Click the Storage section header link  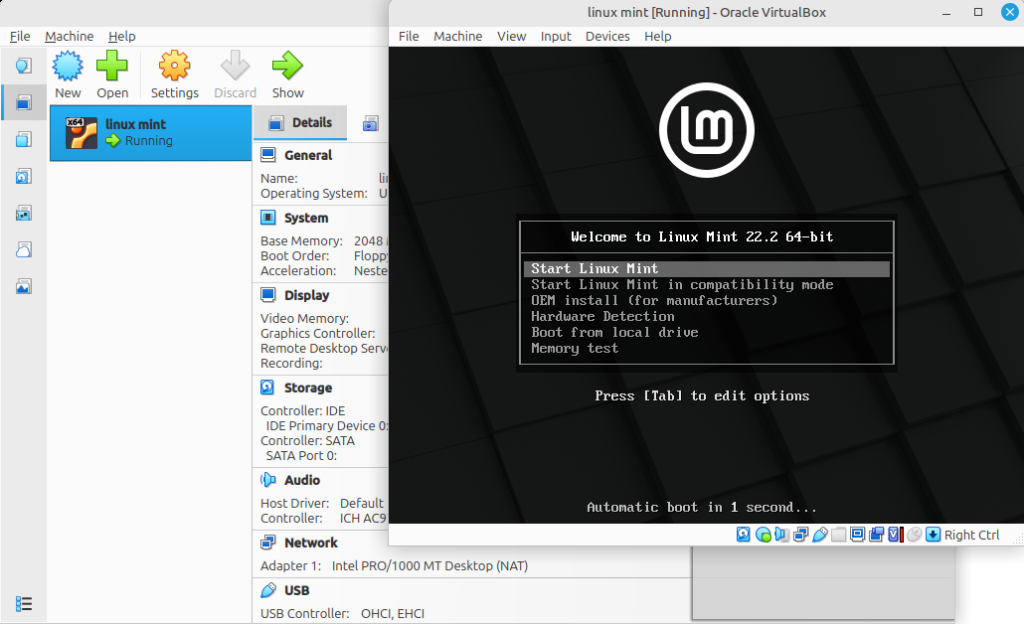307,388
